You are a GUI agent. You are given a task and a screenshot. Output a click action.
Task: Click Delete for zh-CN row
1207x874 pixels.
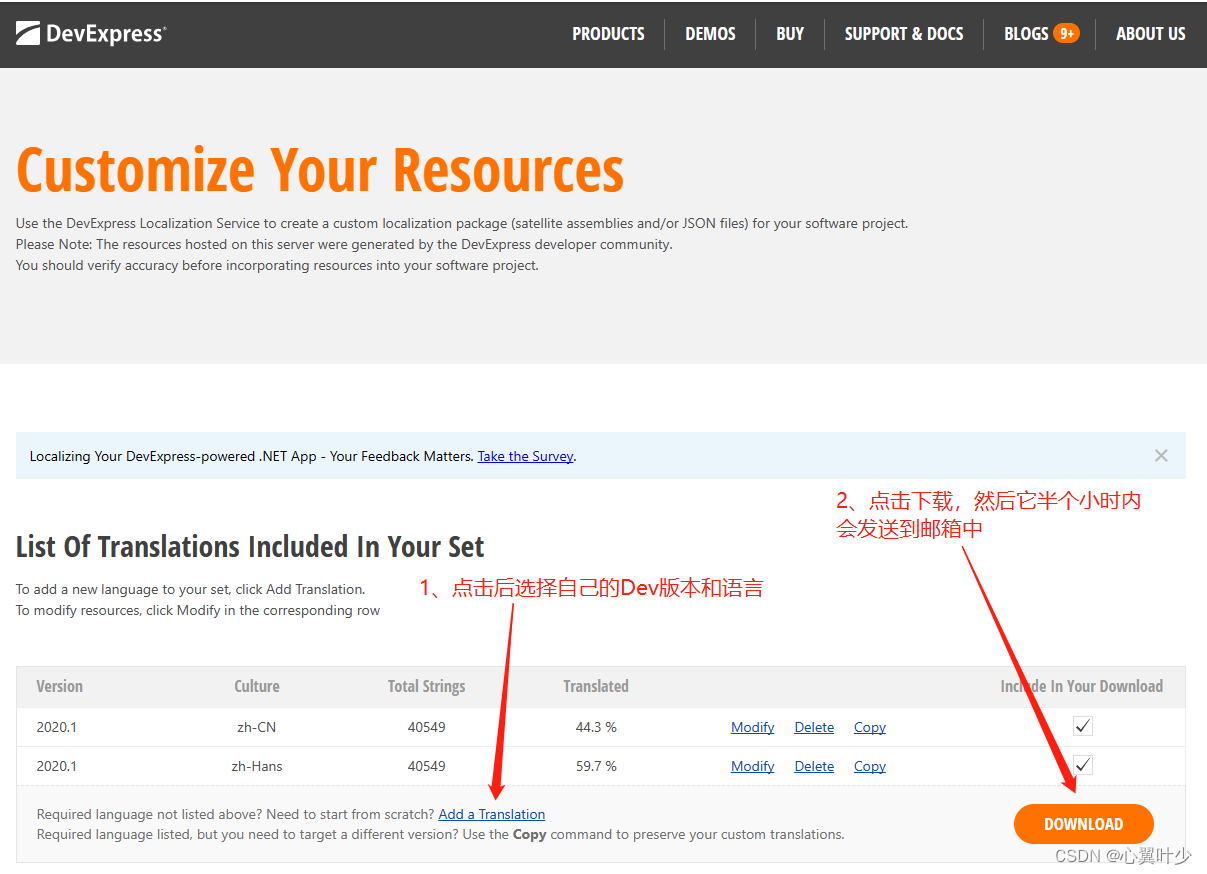[814, 727]
